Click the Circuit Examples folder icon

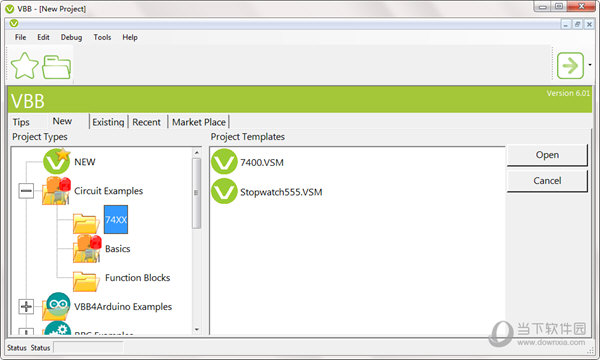[x=56, y=191]
